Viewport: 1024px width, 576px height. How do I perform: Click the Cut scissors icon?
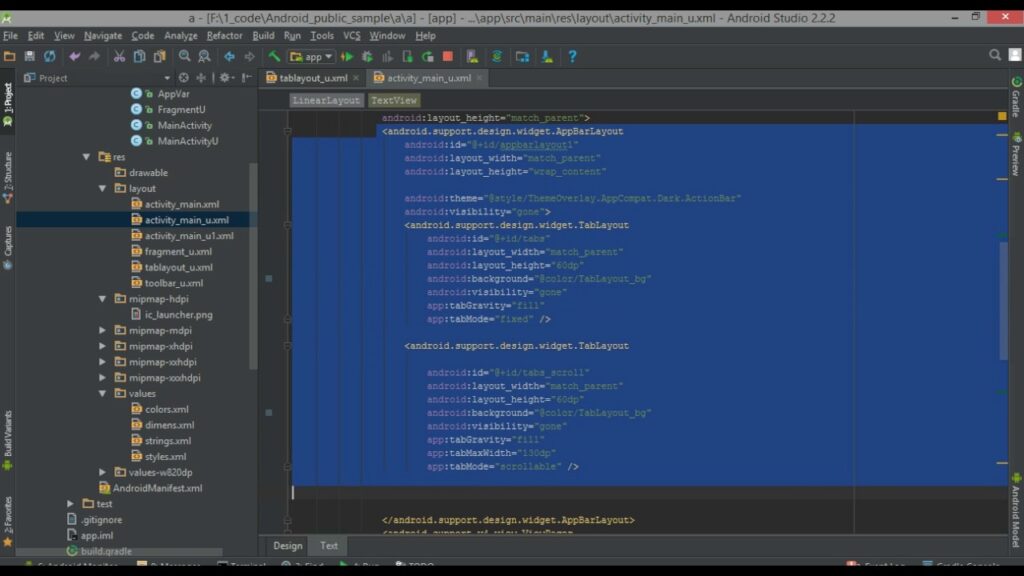tap(119, 57)
